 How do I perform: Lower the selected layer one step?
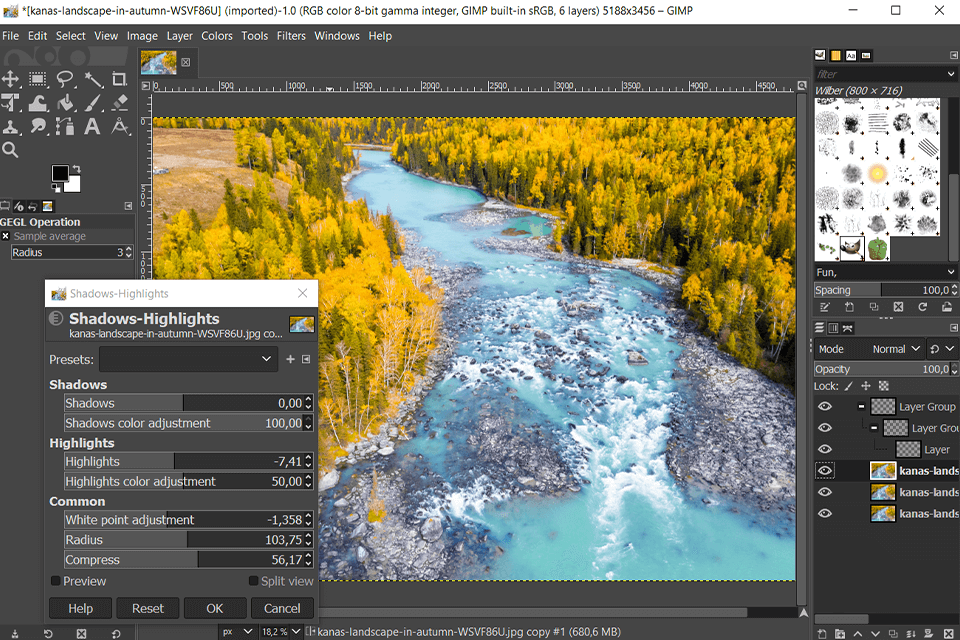876,634
